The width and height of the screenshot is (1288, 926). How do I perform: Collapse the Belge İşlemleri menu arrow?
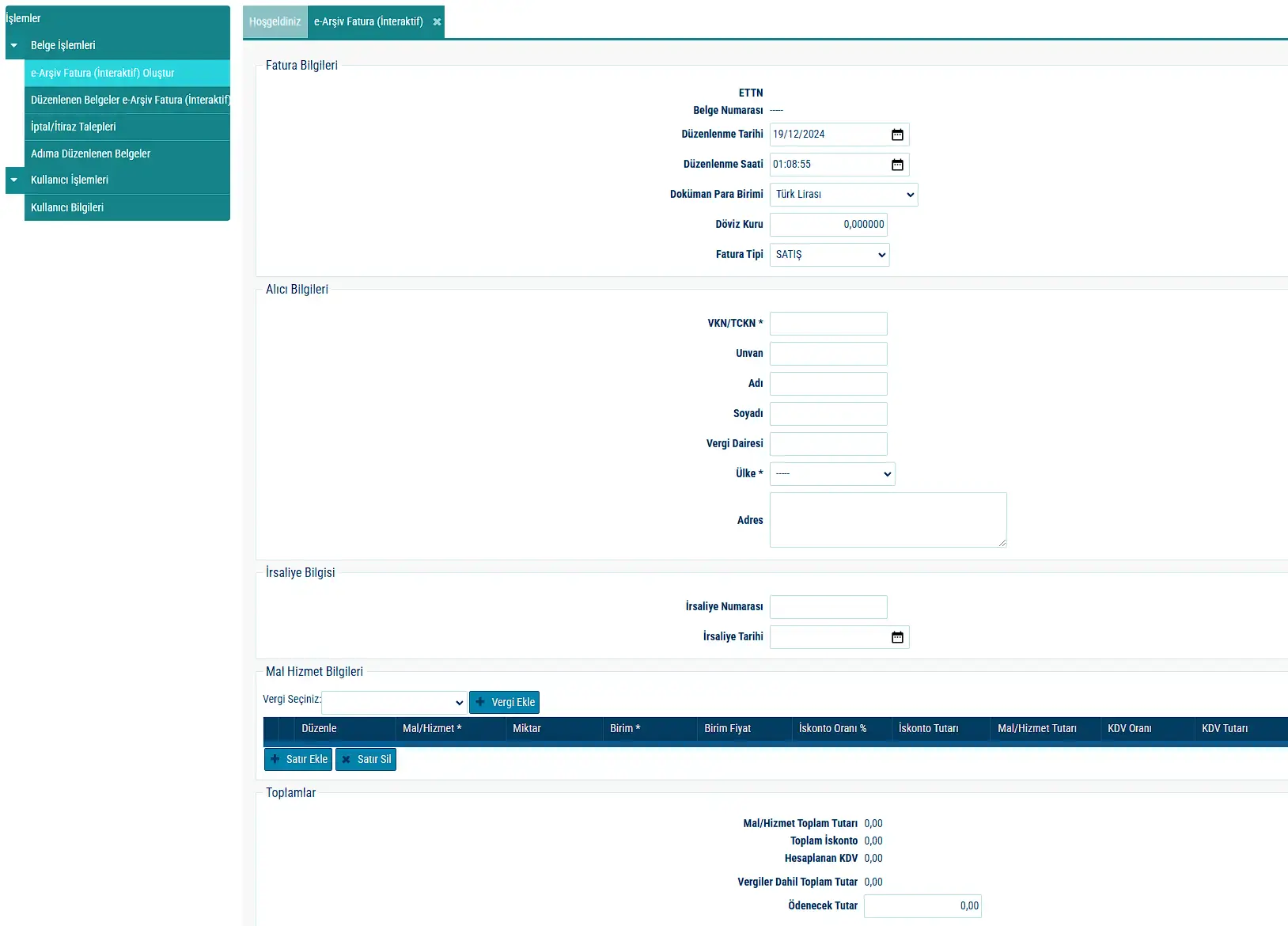(x=14, y=46)
